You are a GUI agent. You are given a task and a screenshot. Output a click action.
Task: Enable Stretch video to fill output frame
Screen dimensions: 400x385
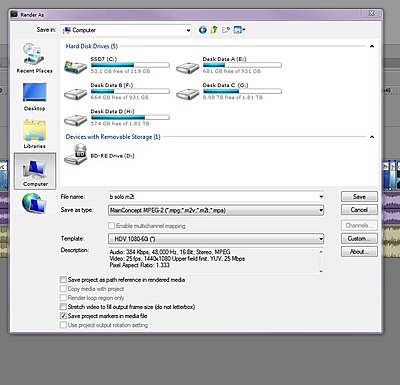click(x=63, y=307)
